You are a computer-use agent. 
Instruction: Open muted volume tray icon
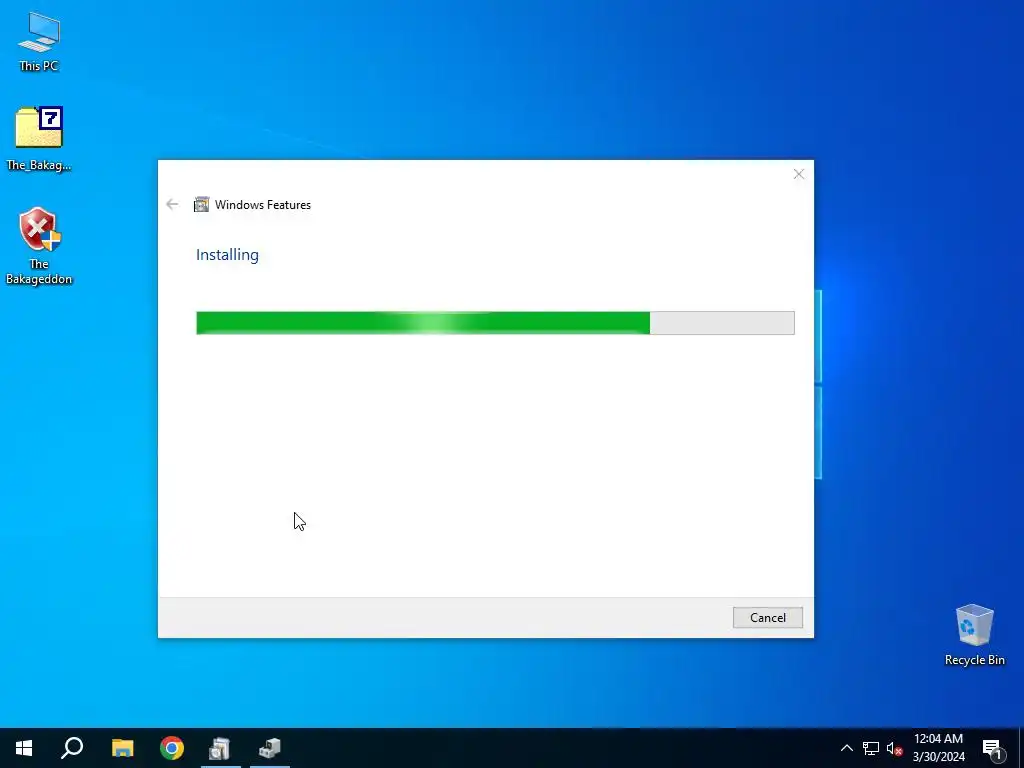895,748
